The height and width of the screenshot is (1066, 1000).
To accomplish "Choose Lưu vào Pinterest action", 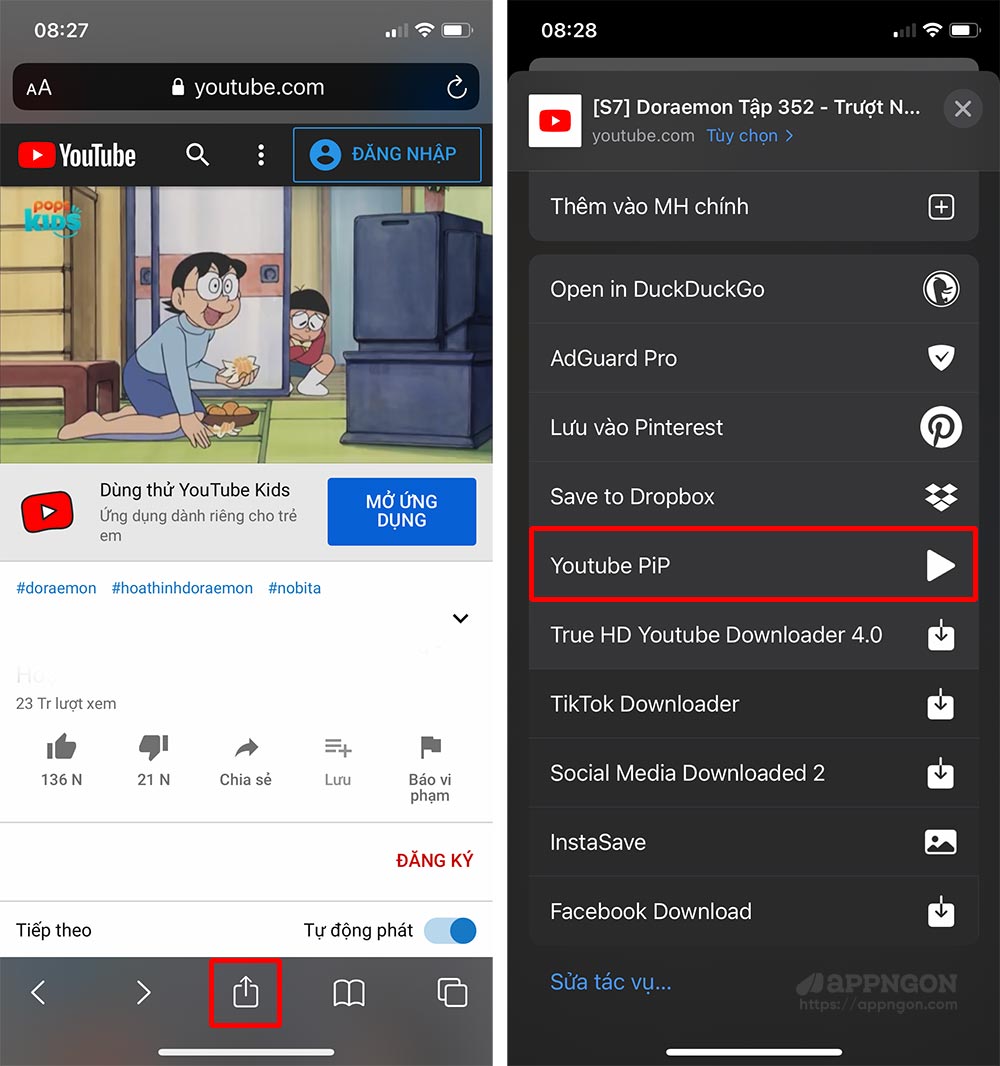I will (753, 427).
